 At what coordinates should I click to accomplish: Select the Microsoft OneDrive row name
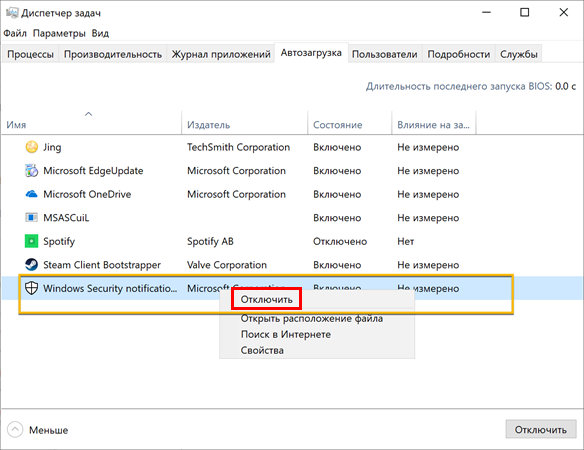coord(87,194)
